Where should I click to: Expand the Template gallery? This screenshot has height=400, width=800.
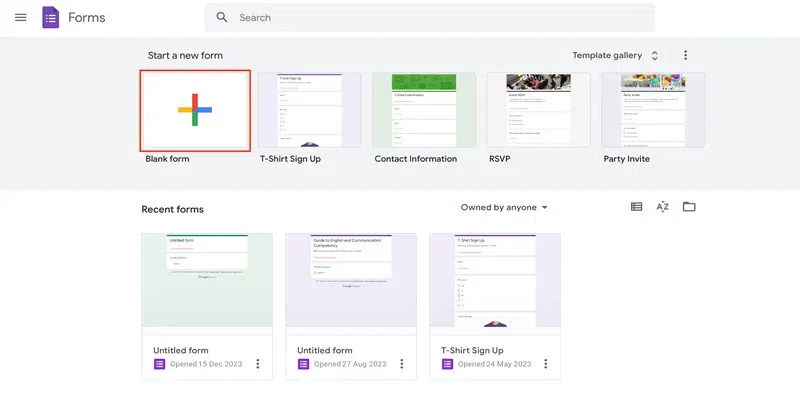615,55
